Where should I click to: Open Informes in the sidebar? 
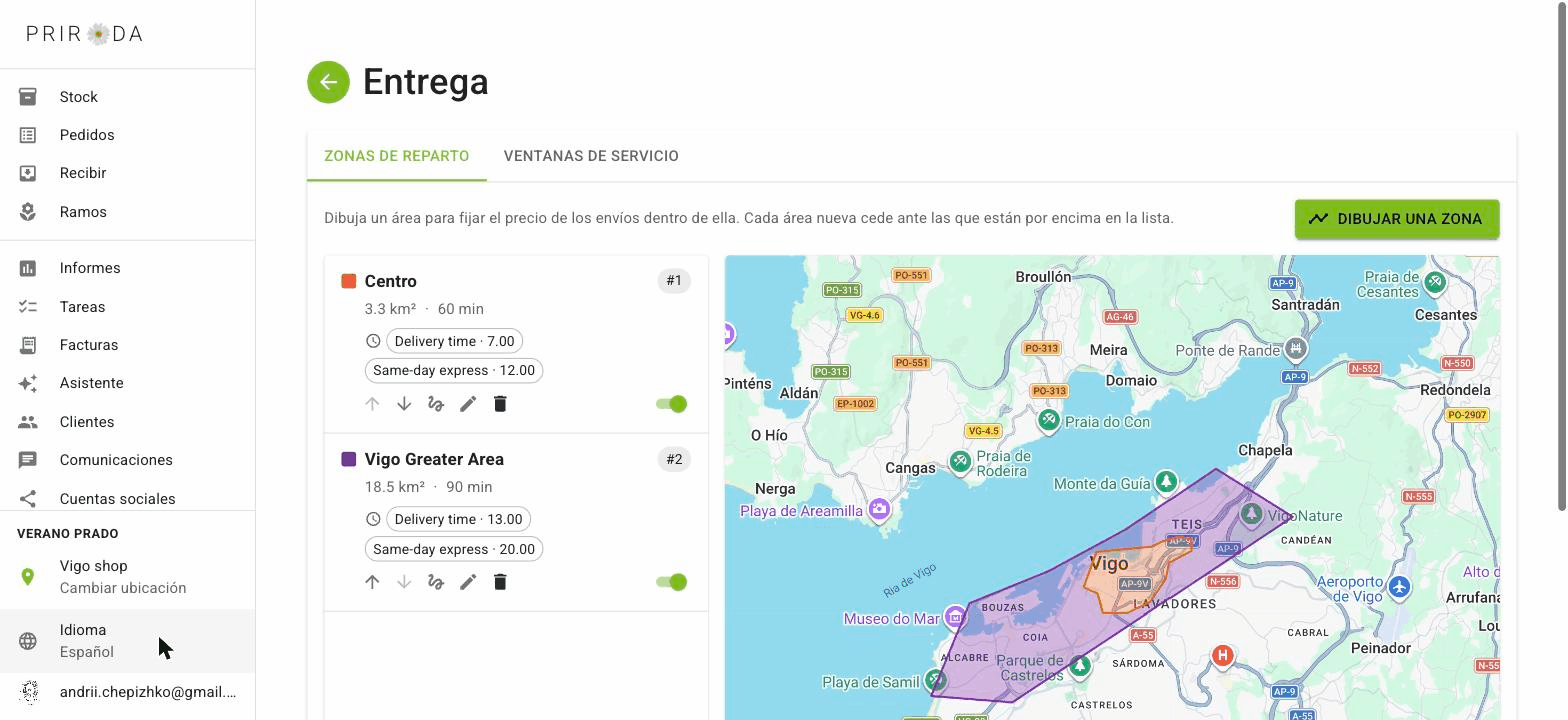(x=128, y=268)
